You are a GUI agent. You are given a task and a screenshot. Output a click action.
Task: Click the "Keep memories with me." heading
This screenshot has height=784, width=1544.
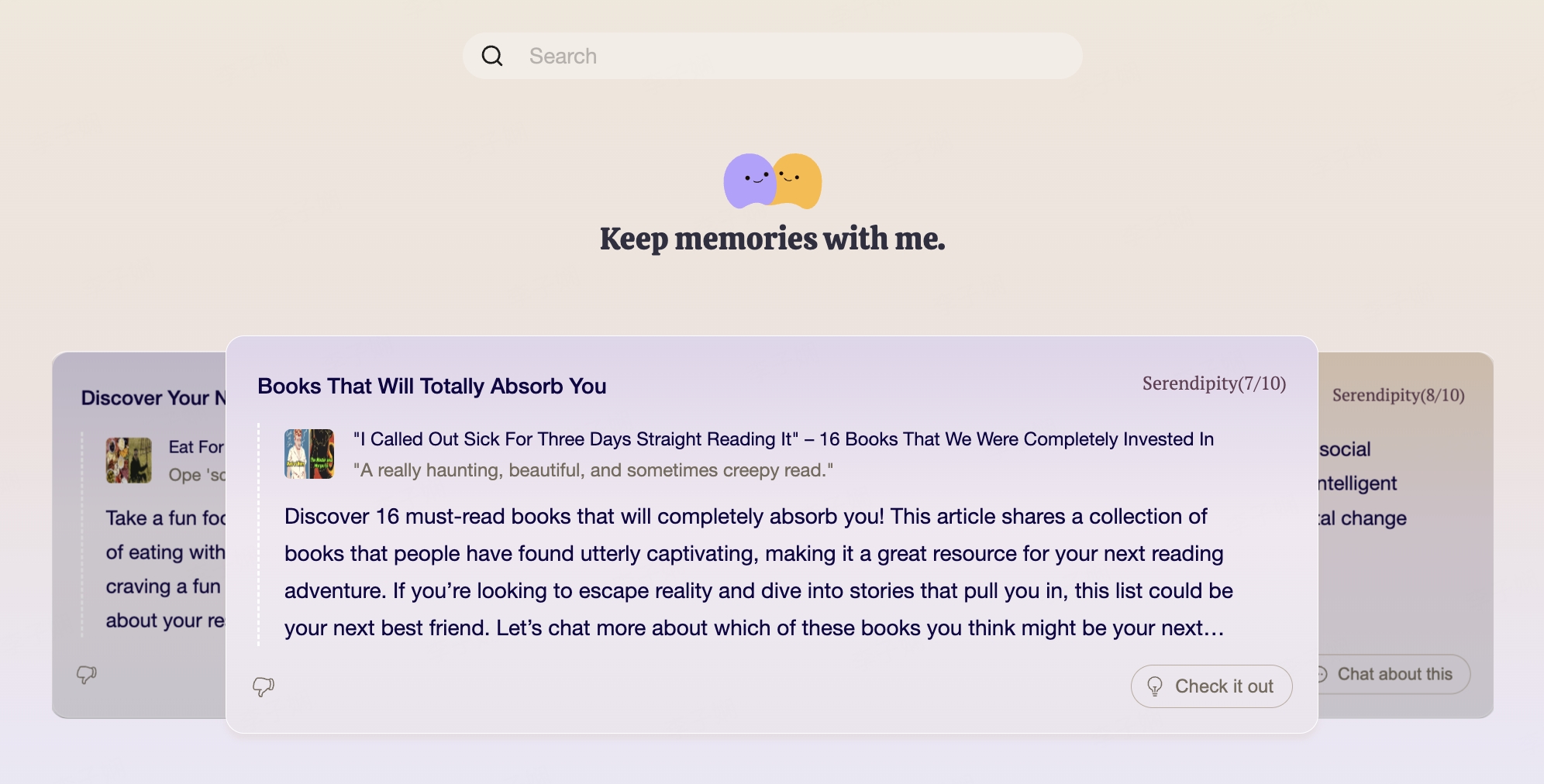772,239
